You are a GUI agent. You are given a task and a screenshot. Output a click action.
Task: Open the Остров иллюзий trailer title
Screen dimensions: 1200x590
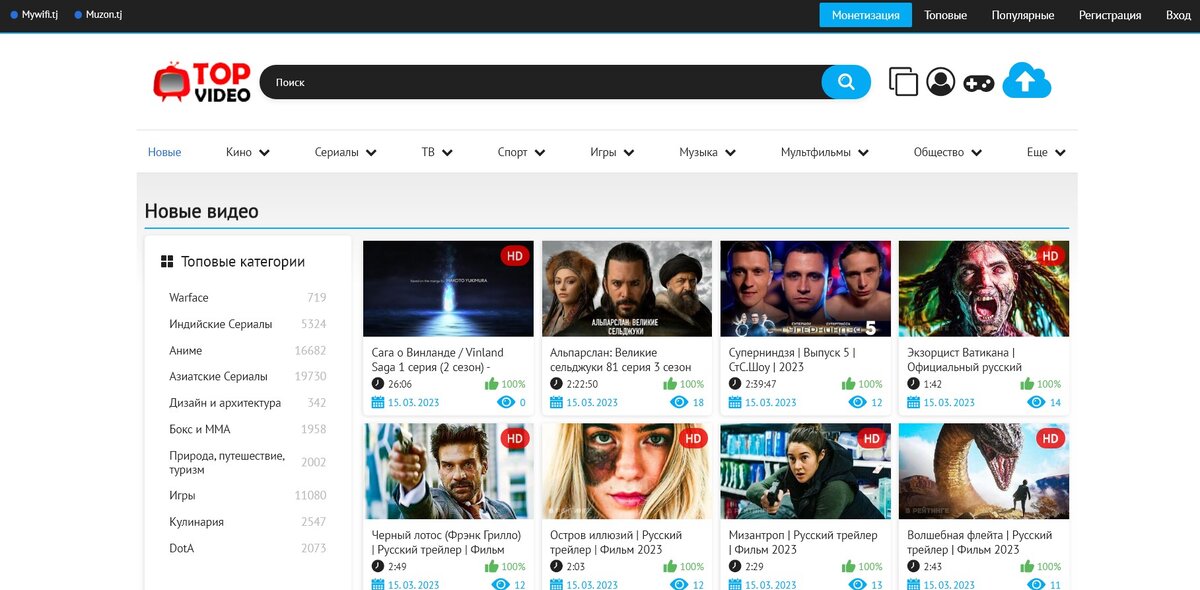click(x=616, y=542)
